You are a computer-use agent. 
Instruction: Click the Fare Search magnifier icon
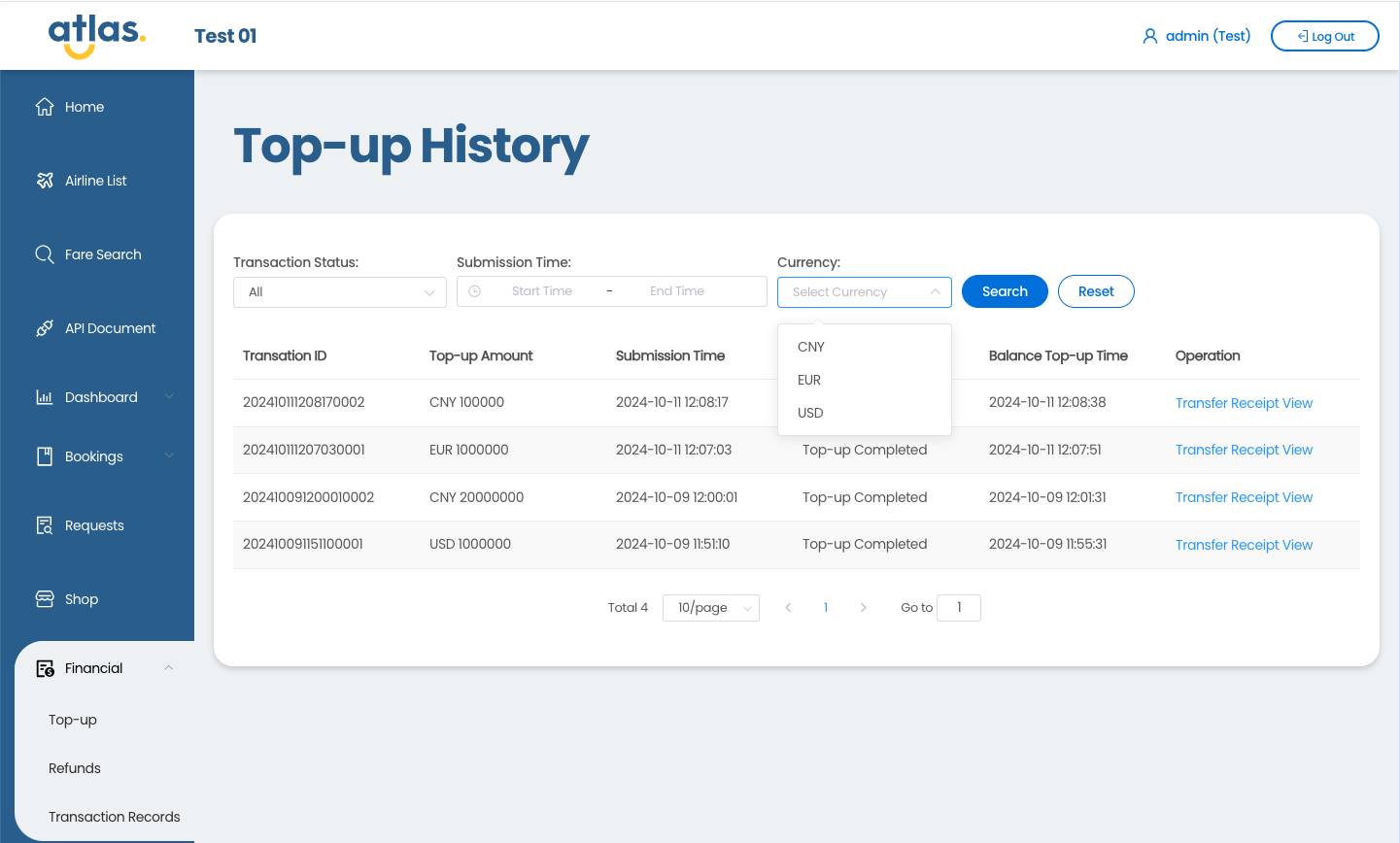point(45,254)
